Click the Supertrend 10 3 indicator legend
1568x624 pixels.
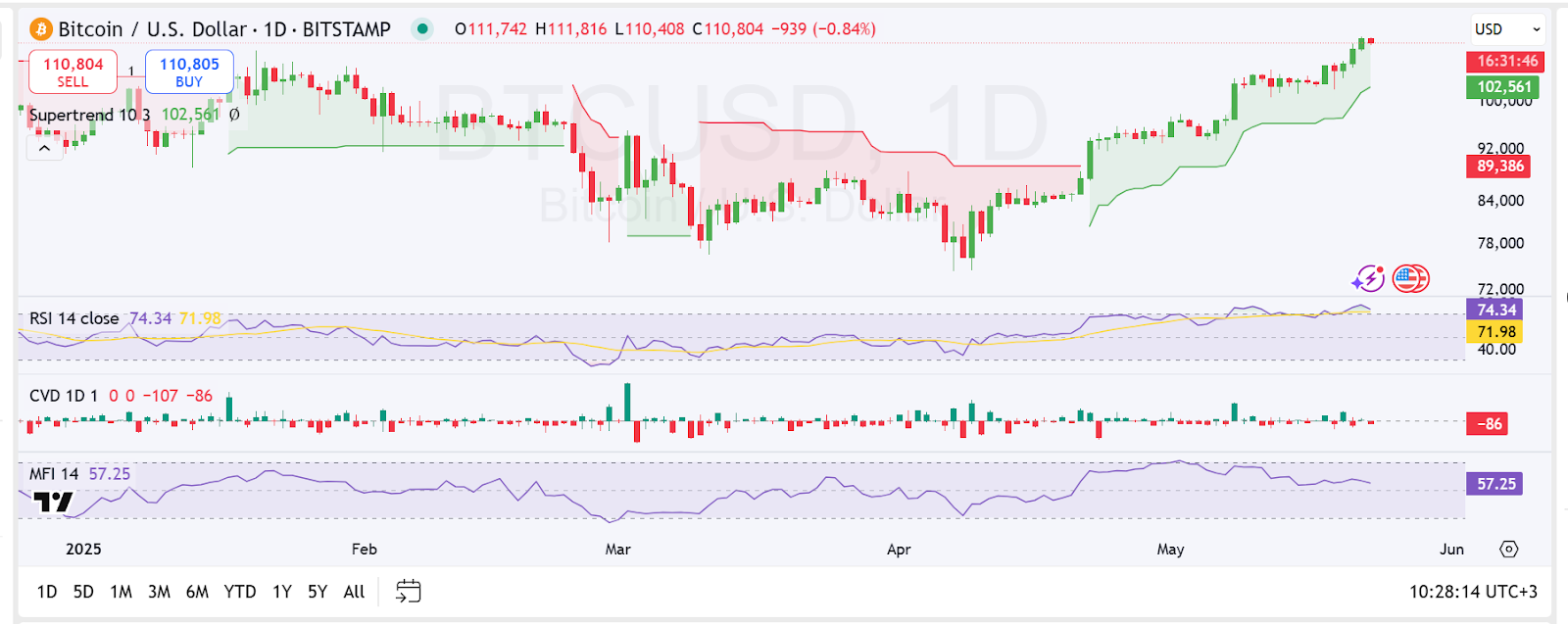pos(89,115)
